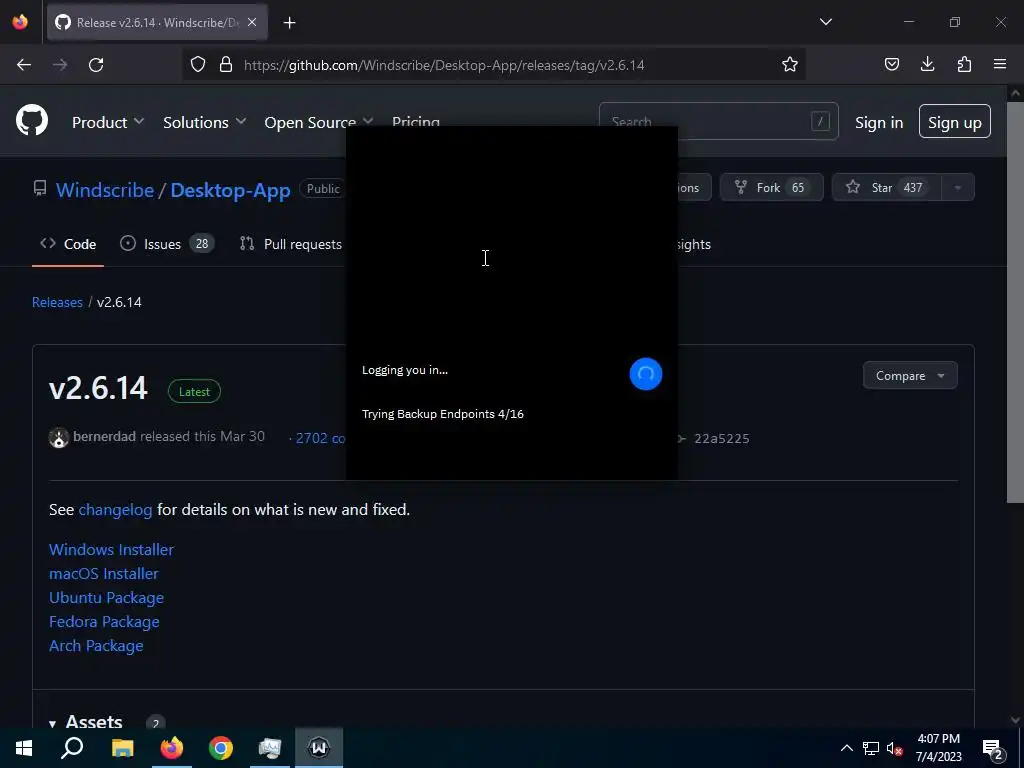The height and width of the screenshot is (768, 1024).
Task: Open the Firefox hamburger menu
Action: (1000, 64)
